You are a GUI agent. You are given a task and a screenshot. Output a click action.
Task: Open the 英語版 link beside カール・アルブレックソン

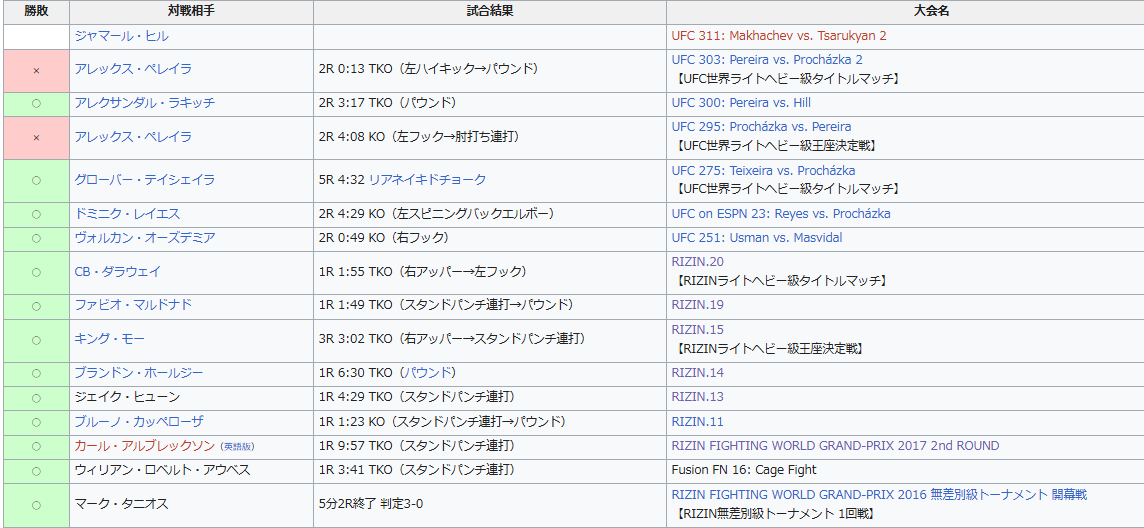(x=239, y=446)
